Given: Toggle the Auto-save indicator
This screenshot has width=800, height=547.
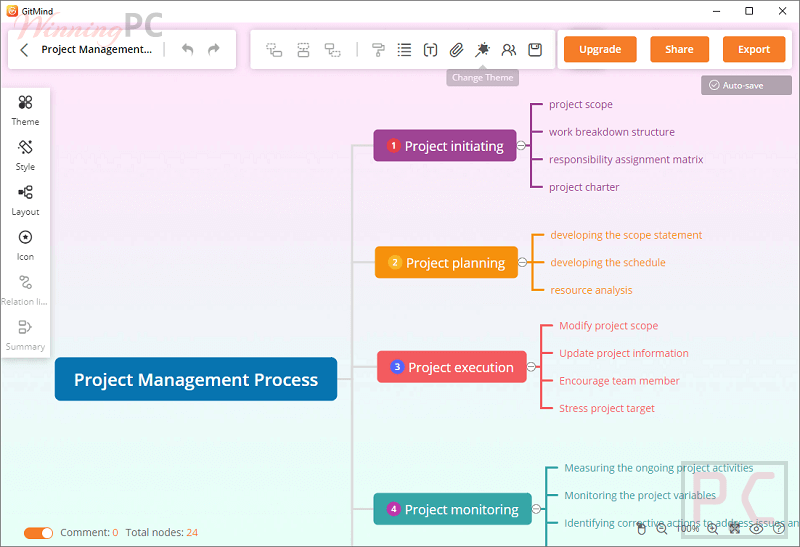Looking at the screenshot, I should (738, 85).
